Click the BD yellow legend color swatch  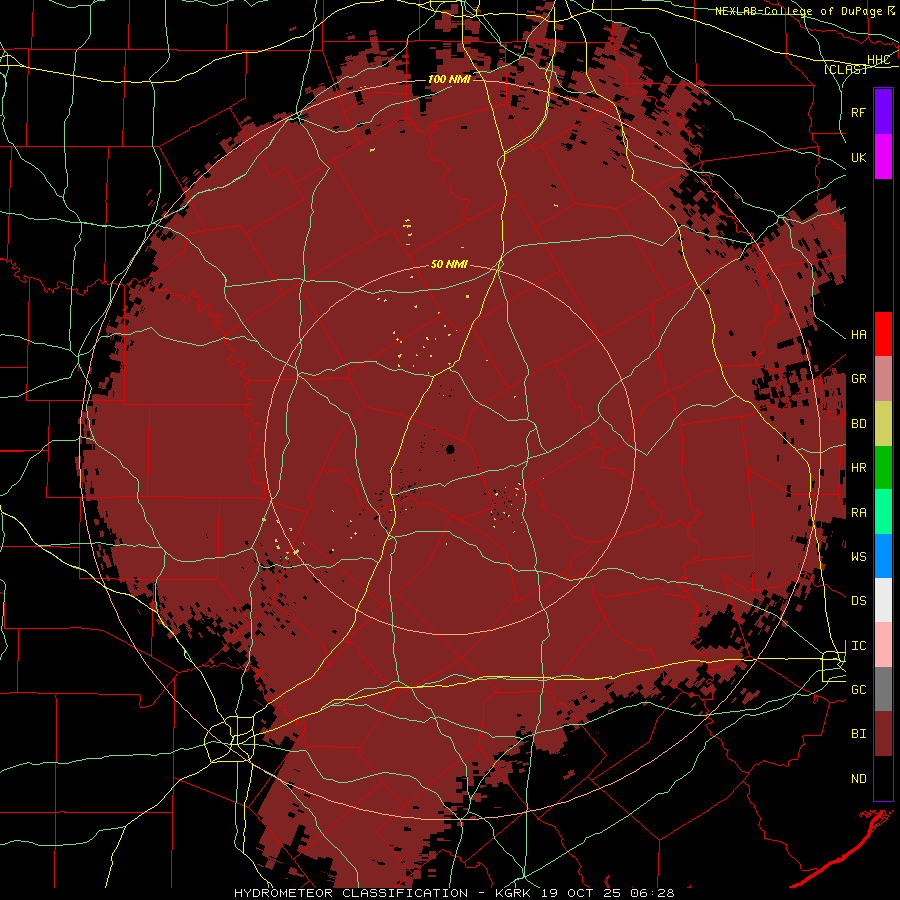(x=883, y=424)
